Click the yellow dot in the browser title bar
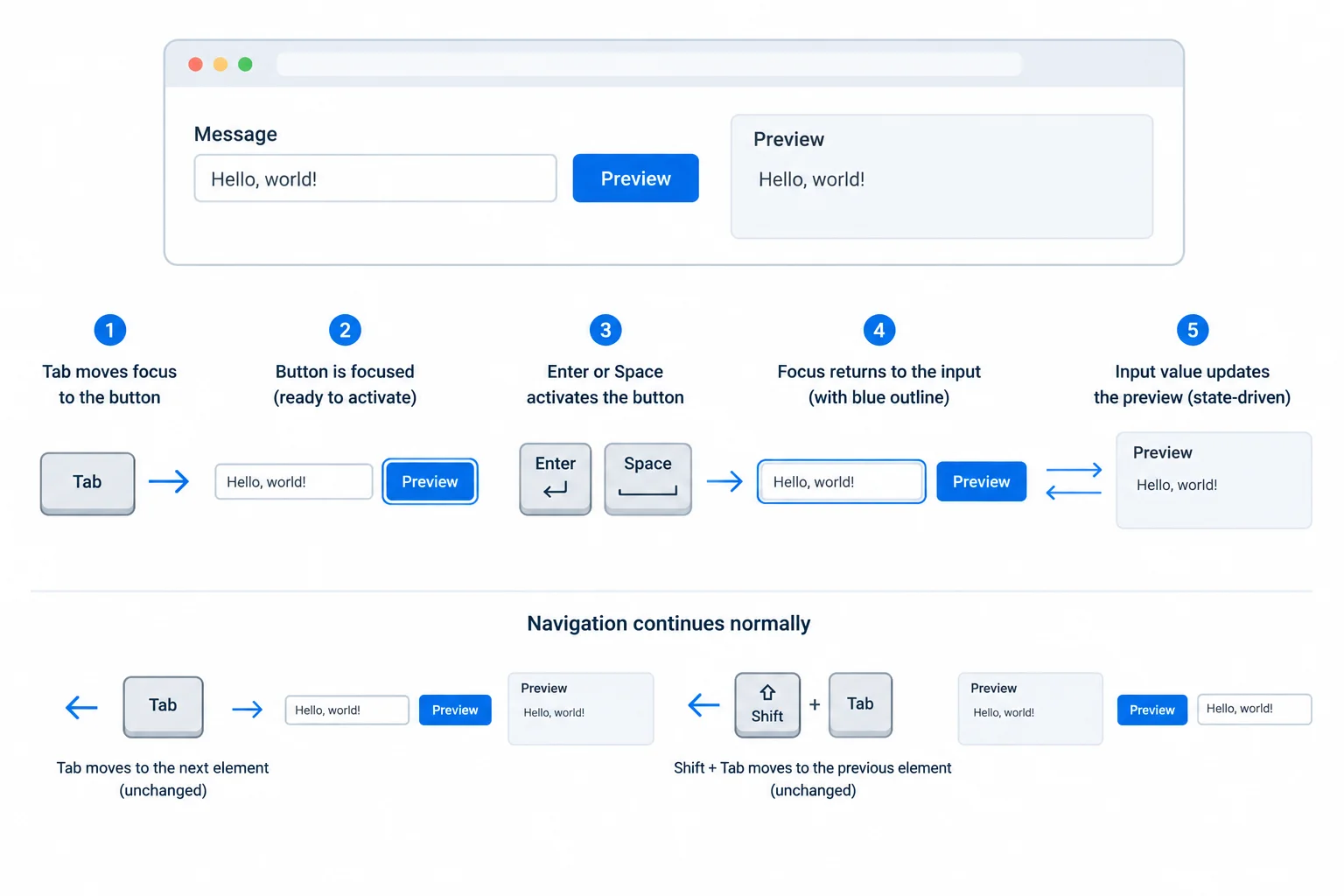1344x896 pixels. click(x=220, y=64)
